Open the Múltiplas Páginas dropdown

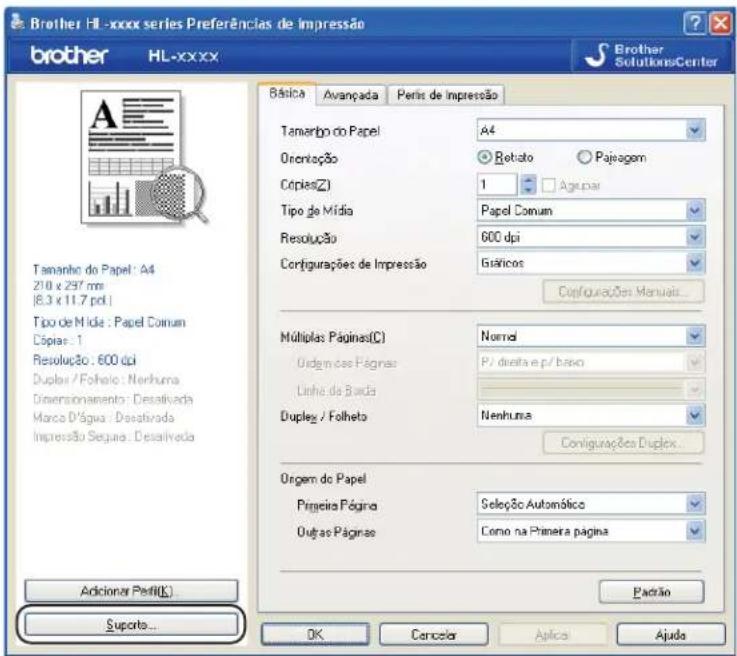click(x=591, y=336)
